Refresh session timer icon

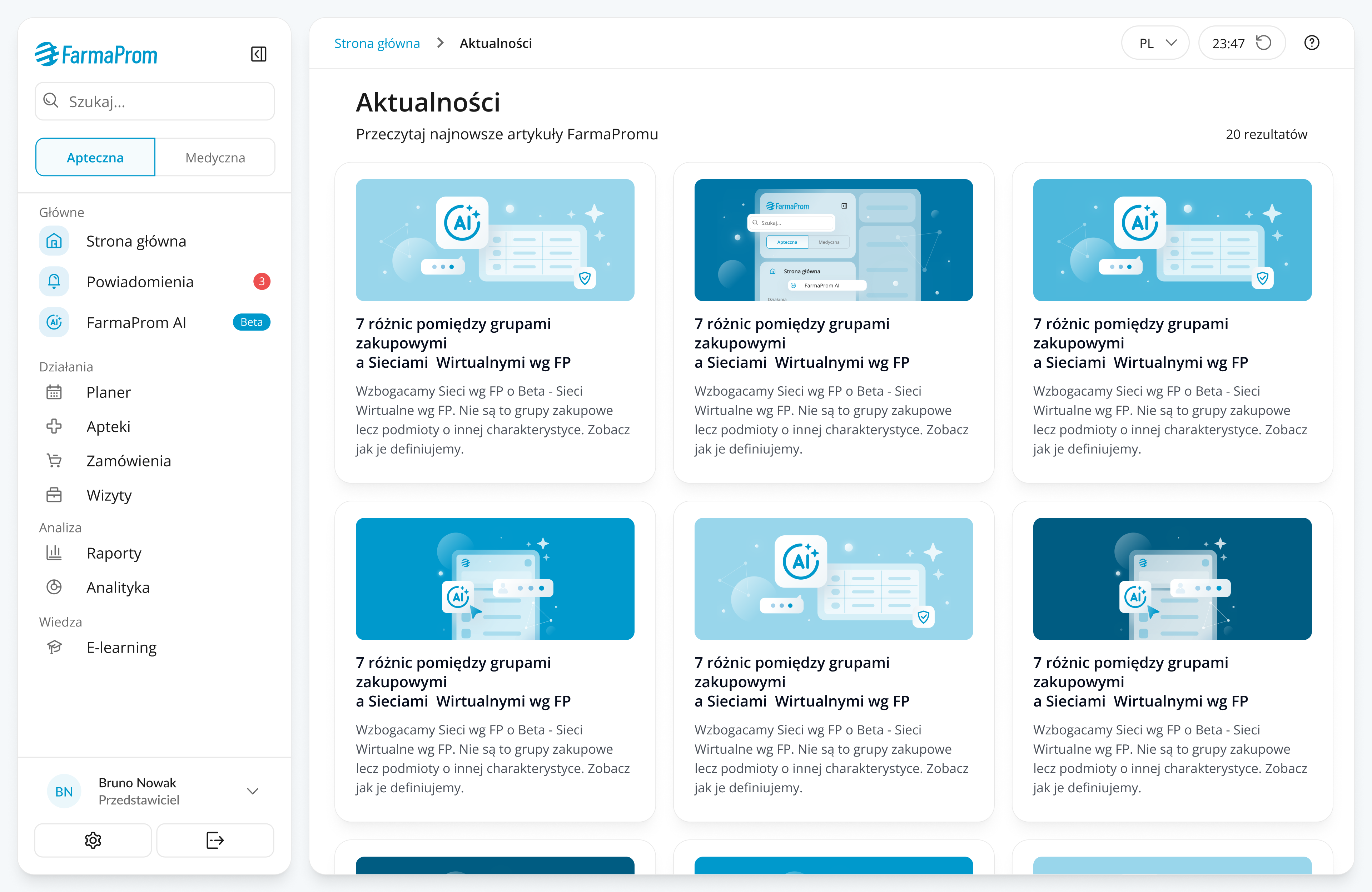1264,43
